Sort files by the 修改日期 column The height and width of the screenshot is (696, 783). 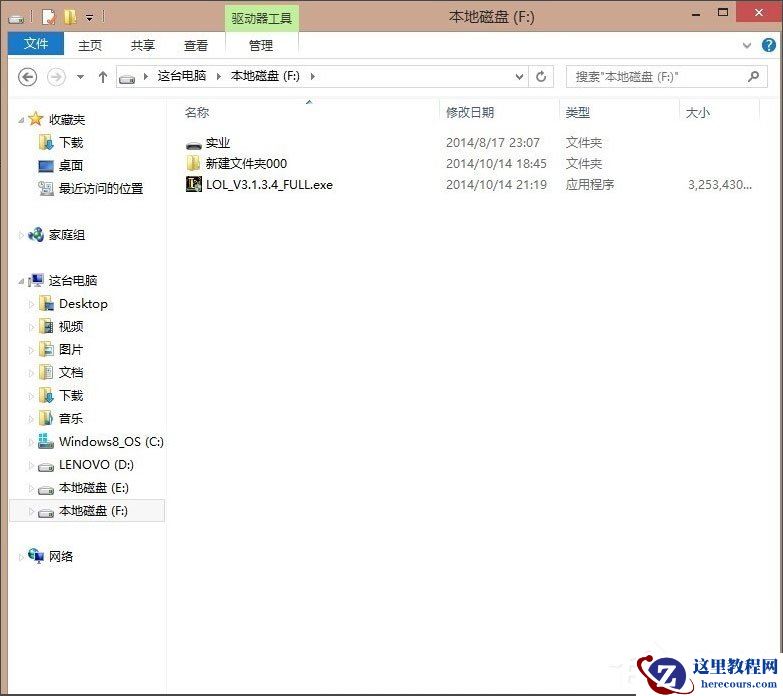(x=470, y=112)
